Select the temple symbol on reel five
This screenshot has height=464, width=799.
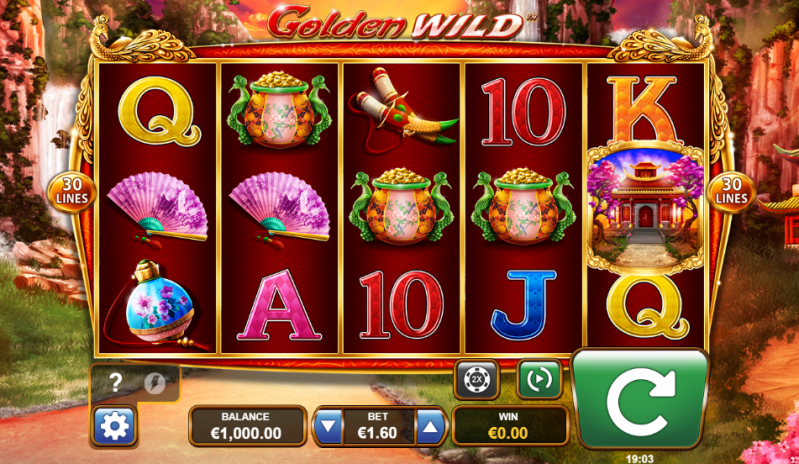(646, 209)
